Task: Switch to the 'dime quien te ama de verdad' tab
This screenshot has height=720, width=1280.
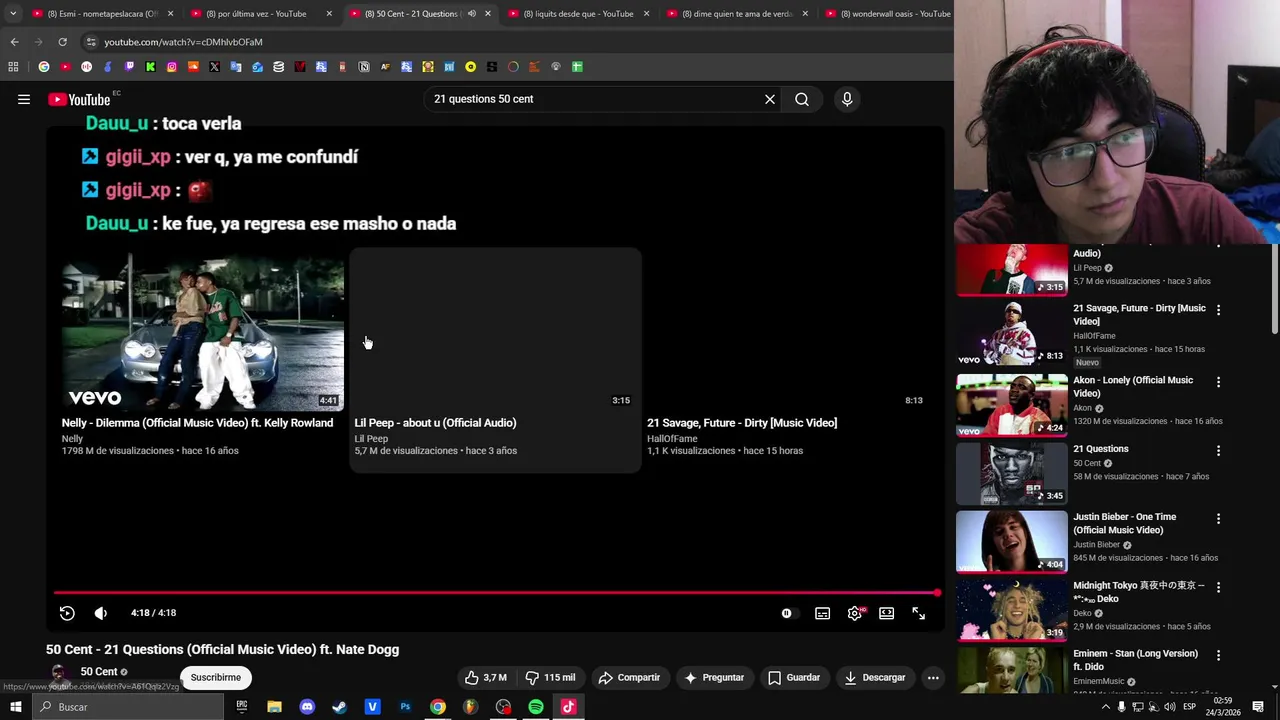Action: click(735, 14)
